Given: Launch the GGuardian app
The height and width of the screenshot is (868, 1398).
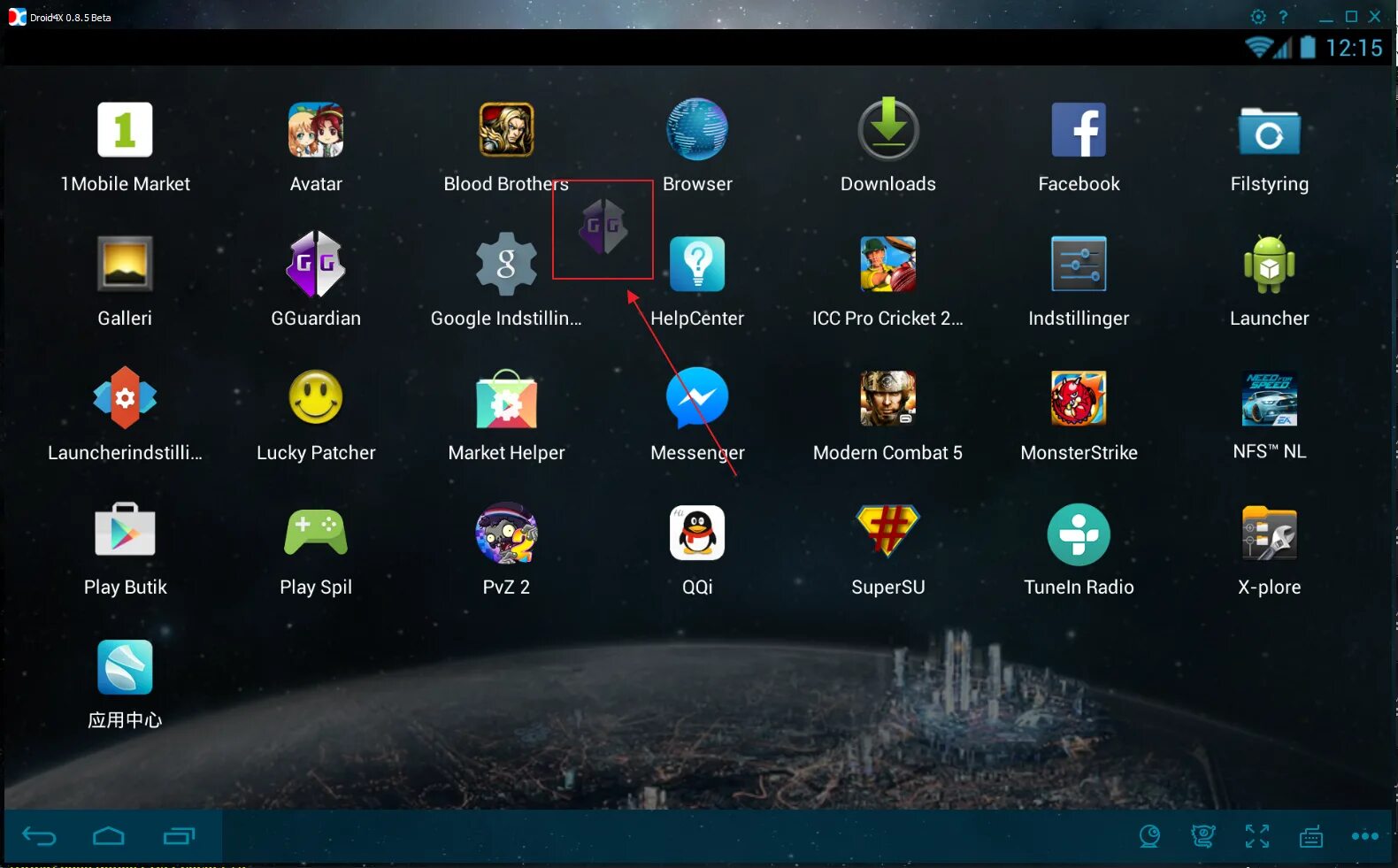Looking at the screenshot, I should click(316, 264).
